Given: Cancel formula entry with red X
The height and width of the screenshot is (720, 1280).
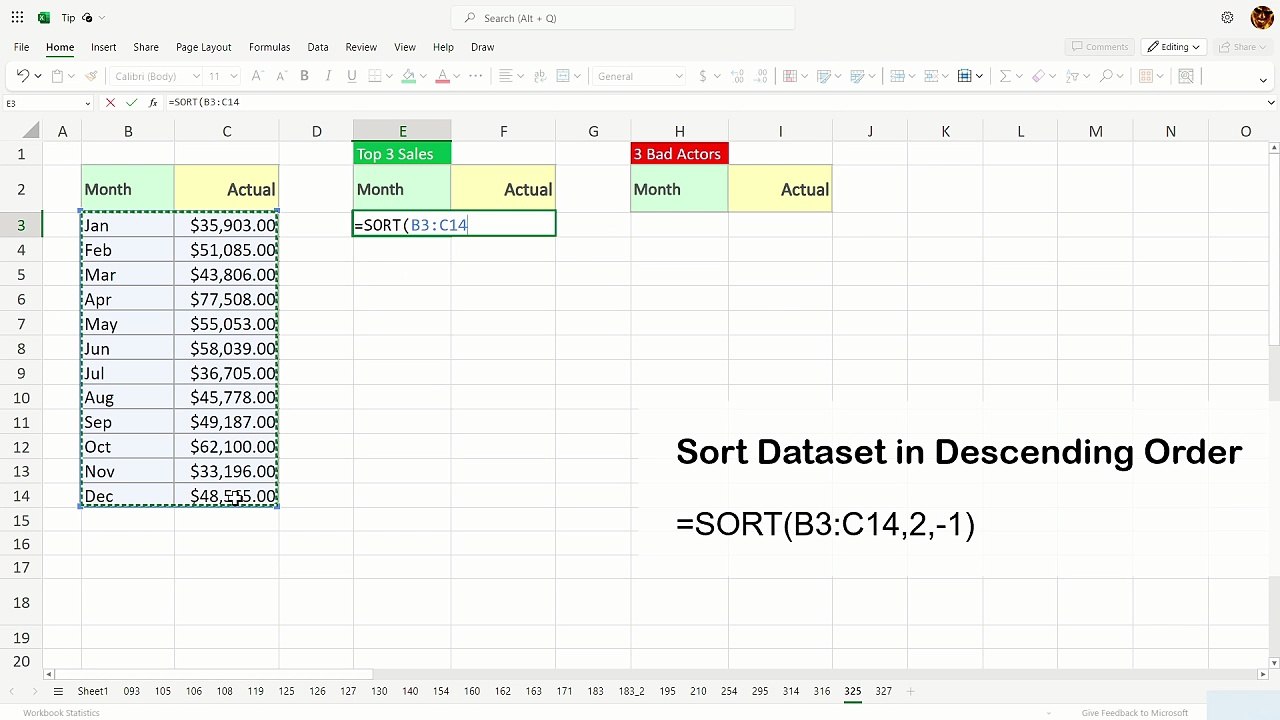Looking at the screenshot, I should click(110, 102).
